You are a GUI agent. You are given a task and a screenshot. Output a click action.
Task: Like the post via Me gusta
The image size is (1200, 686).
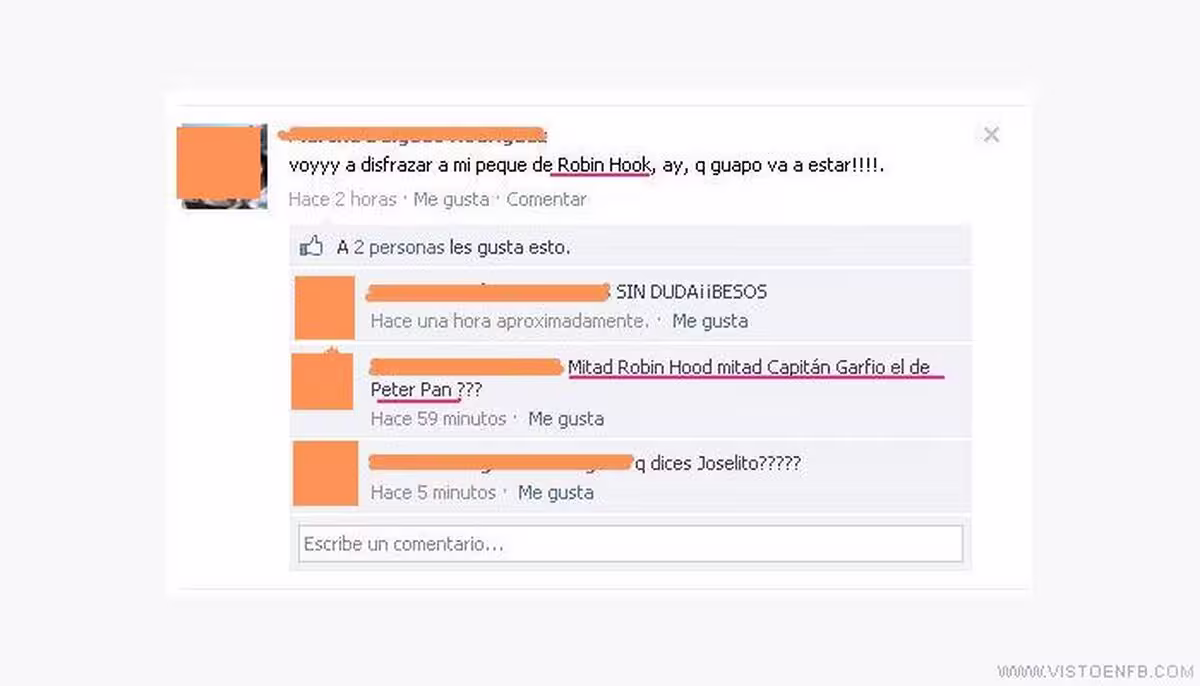point(451,199)
